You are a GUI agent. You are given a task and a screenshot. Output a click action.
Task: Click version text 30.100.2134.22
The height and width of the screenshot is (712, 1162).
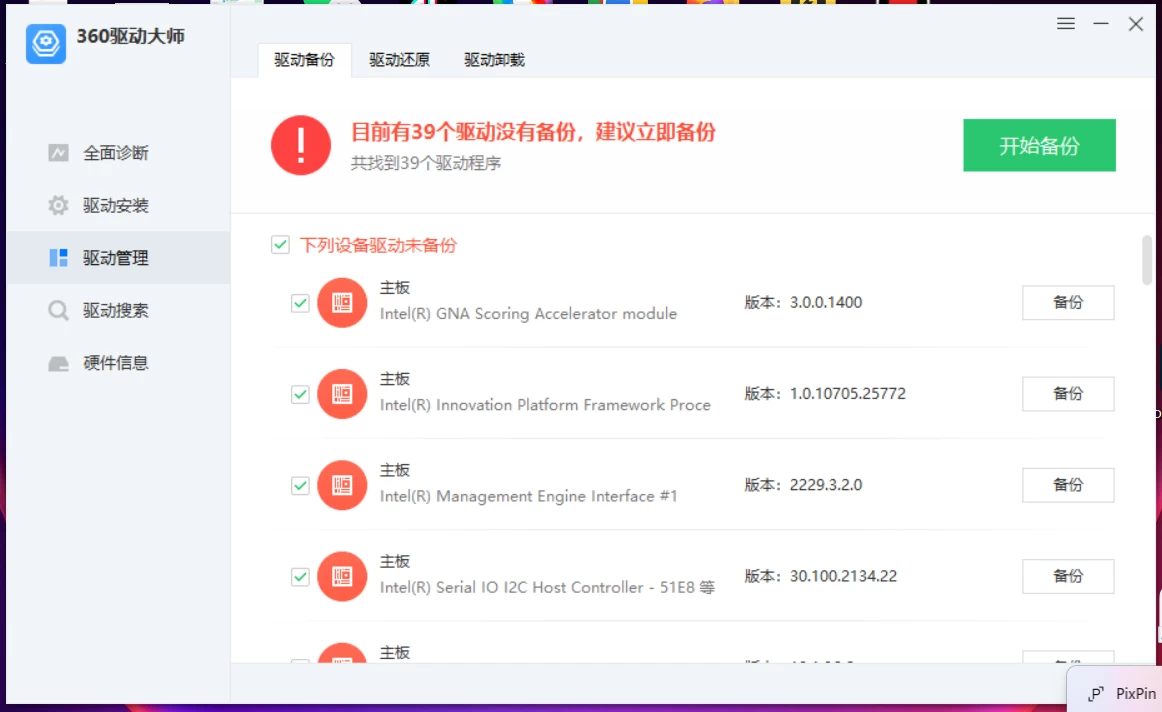843,576
